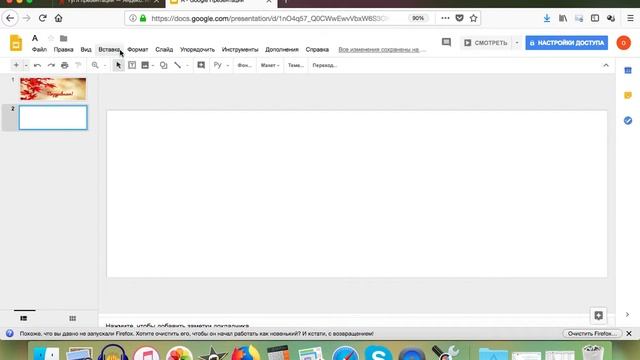
Task: Click Очистить Firefox button
Action: click(x=592, y=333)
